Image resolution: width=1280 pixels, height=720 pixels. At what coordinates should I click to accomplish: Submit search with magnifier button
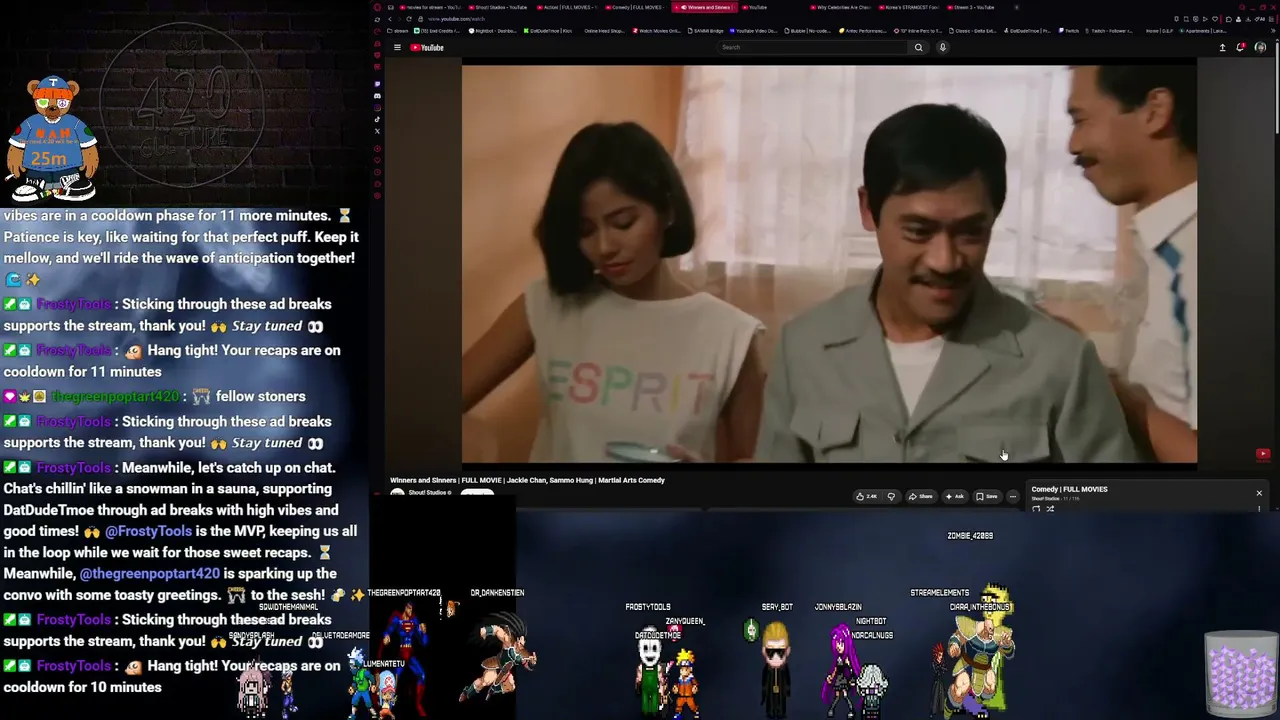(918, 47)
